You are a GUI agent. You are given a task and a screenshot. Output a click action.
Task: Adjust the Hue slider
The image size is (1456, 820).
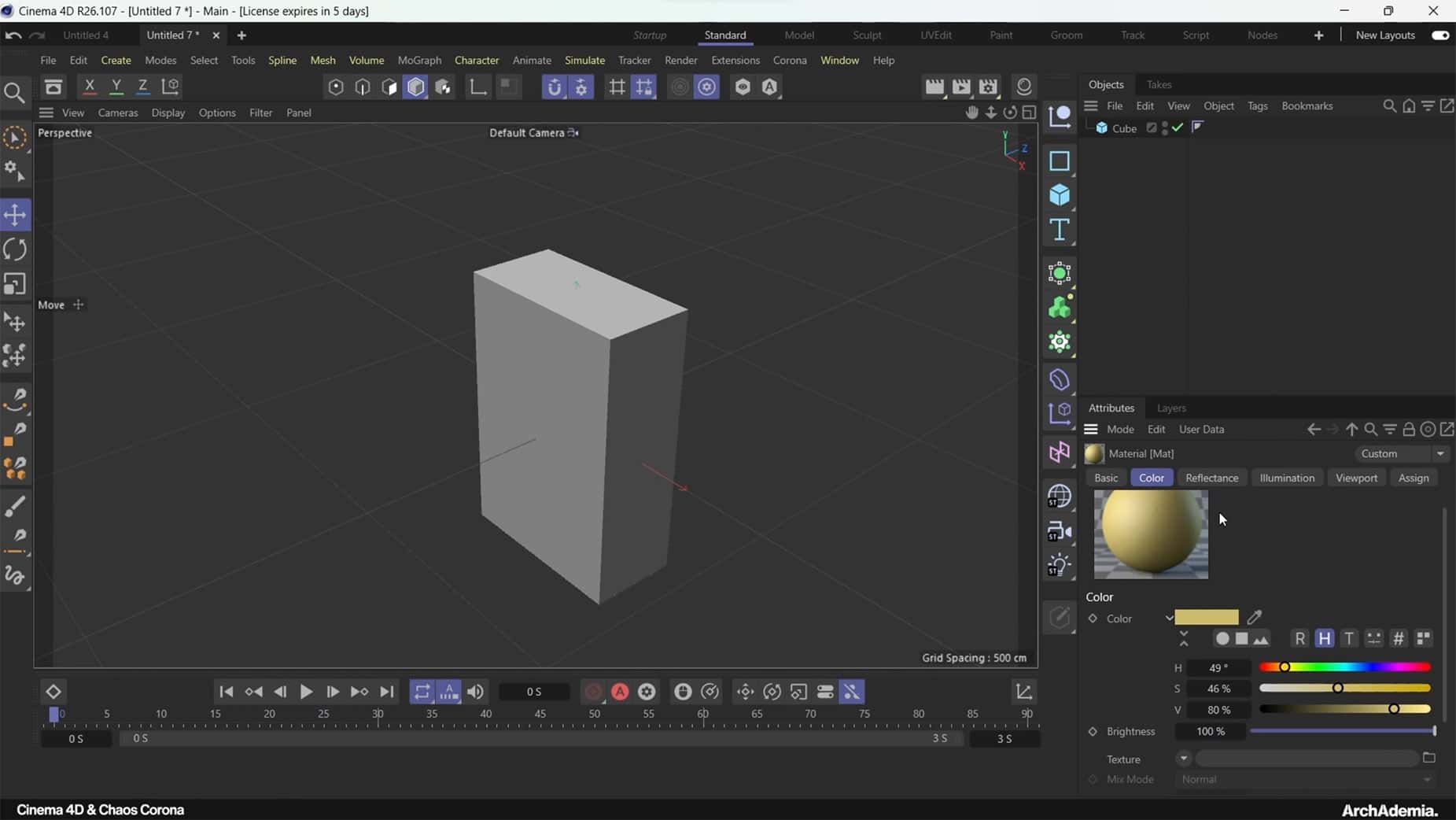(1345, 667)
